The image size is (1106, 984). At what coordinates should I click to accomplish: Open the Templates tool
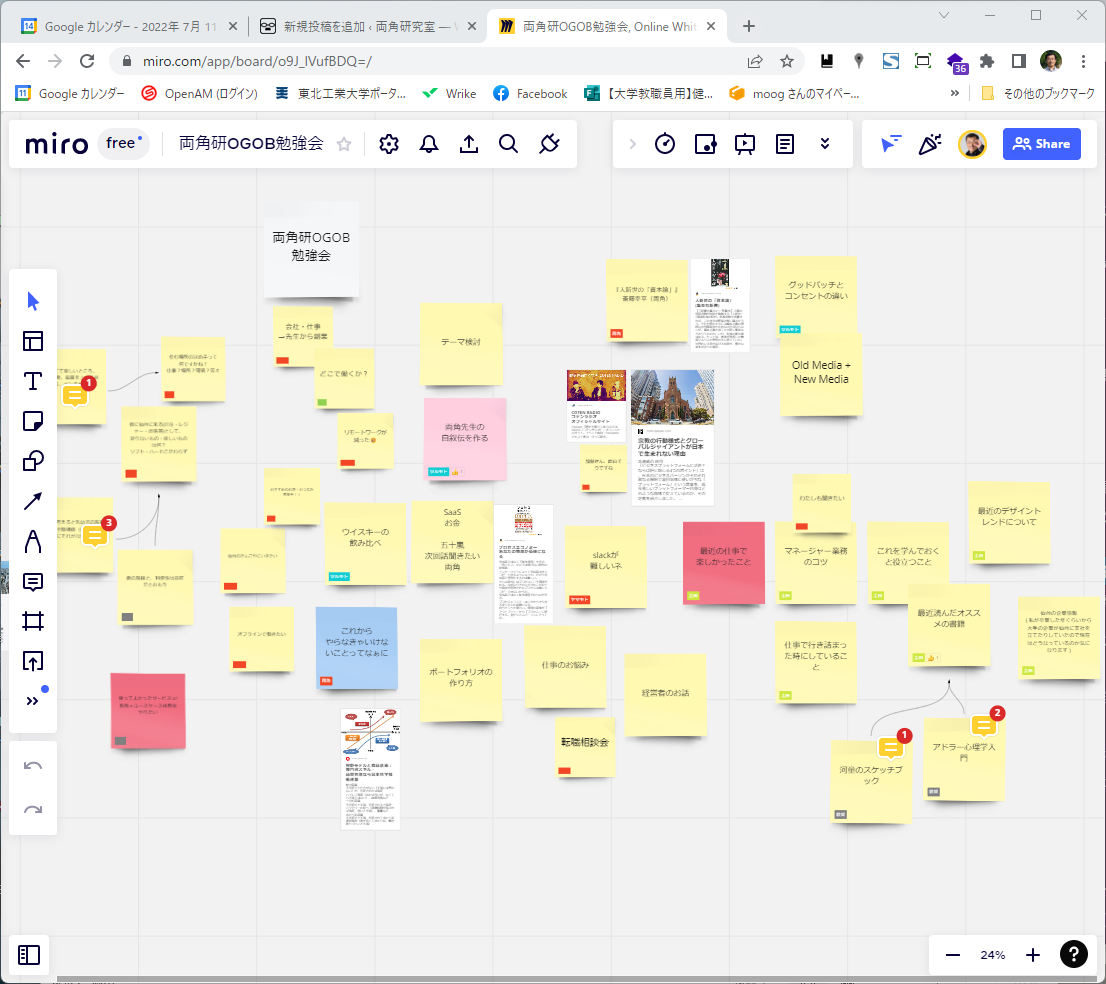tap(33, 341)
